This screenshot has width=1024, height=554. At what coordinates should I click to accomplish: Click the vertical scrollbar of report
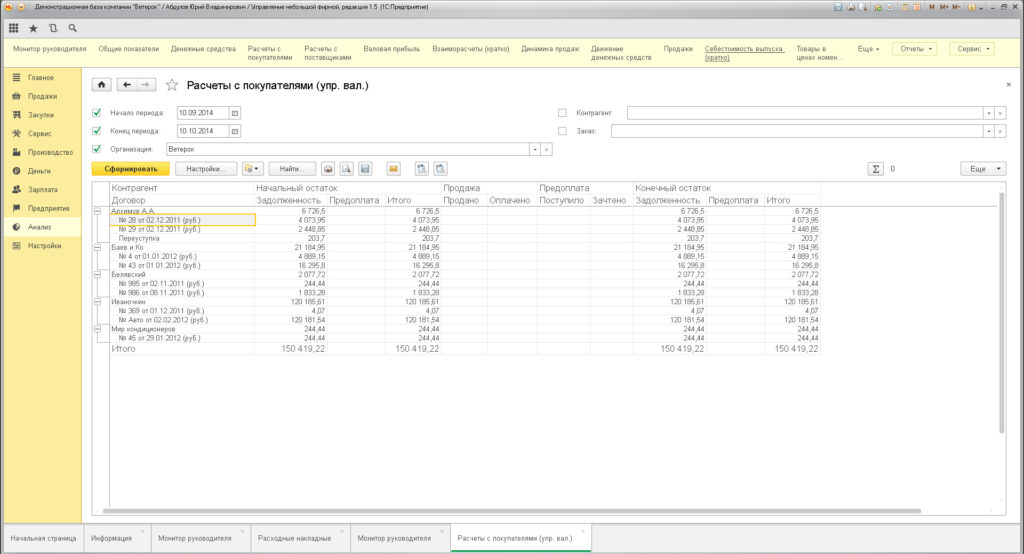(1001, 312)
